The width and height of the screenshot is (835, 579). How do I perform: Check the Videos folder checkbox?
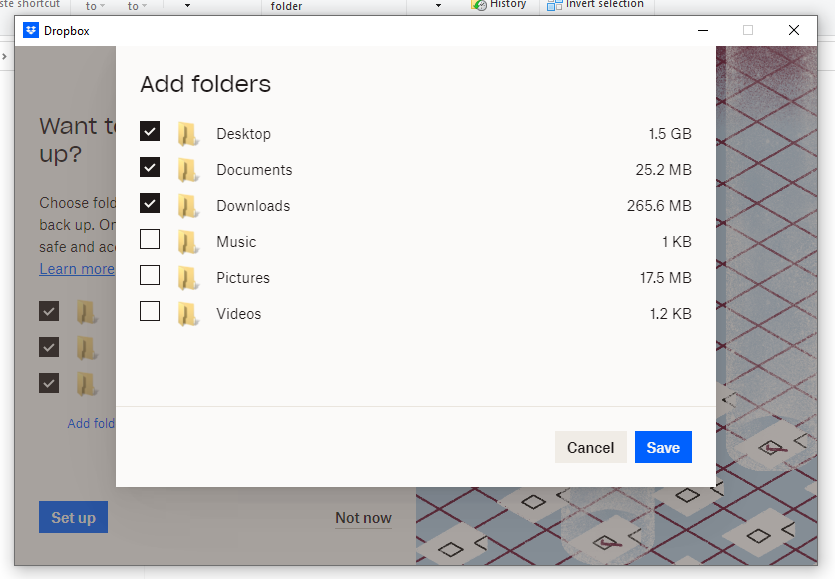[150, 311]
